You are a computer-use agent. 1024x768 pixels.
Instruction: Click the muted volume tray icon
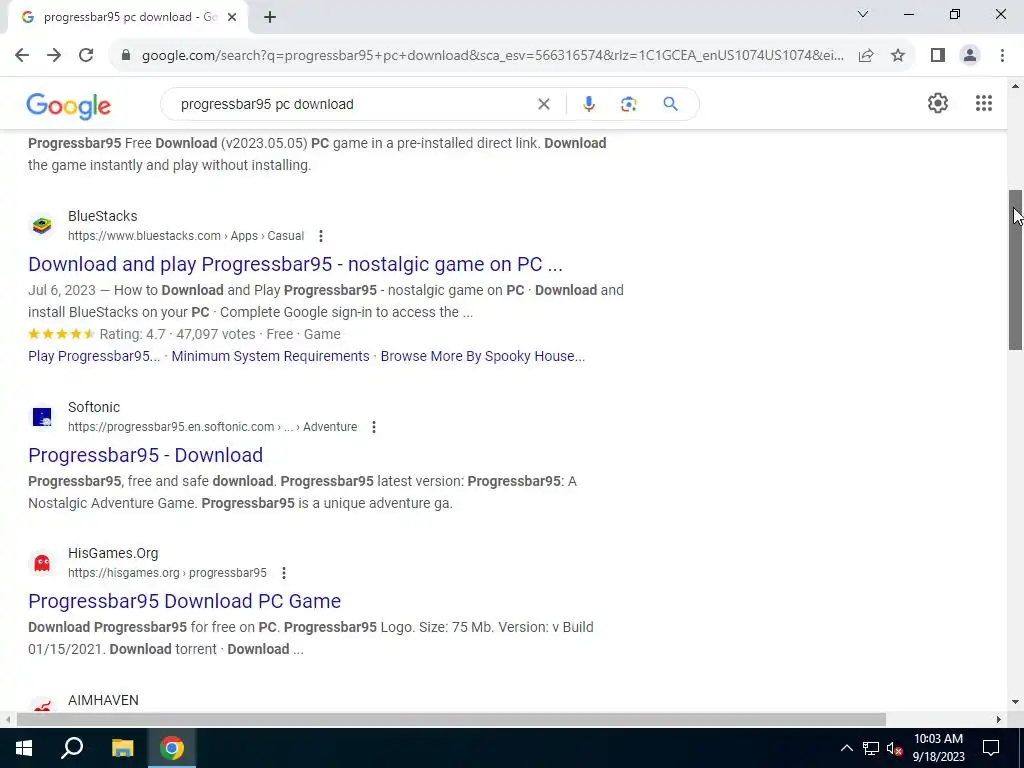pyautogui.click(x=895, y=748)
